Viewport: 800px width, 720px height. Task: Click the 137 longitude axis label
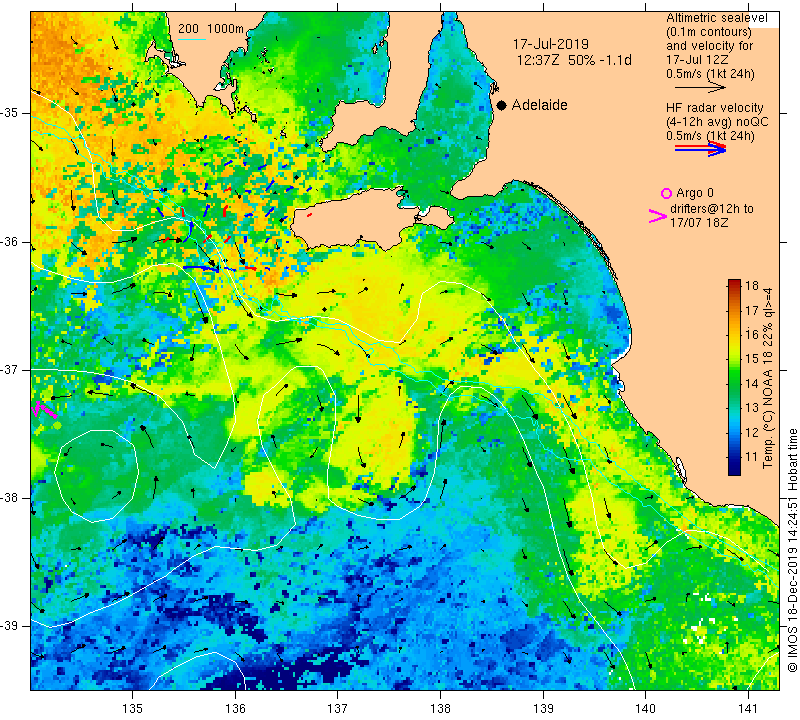(338, 709)
